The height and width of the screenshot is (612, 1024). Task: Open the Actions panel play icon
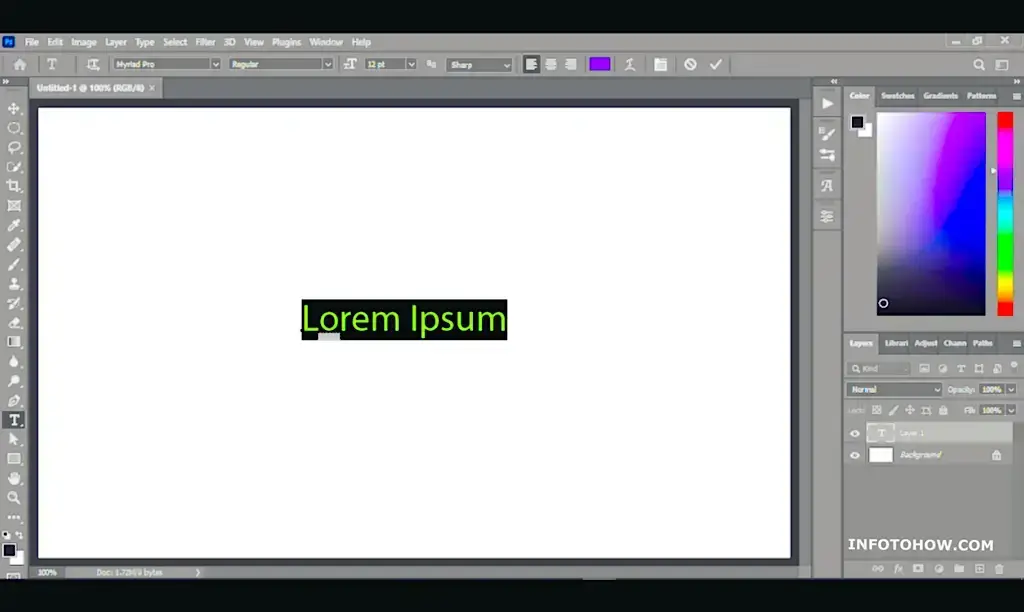[827, 103]
